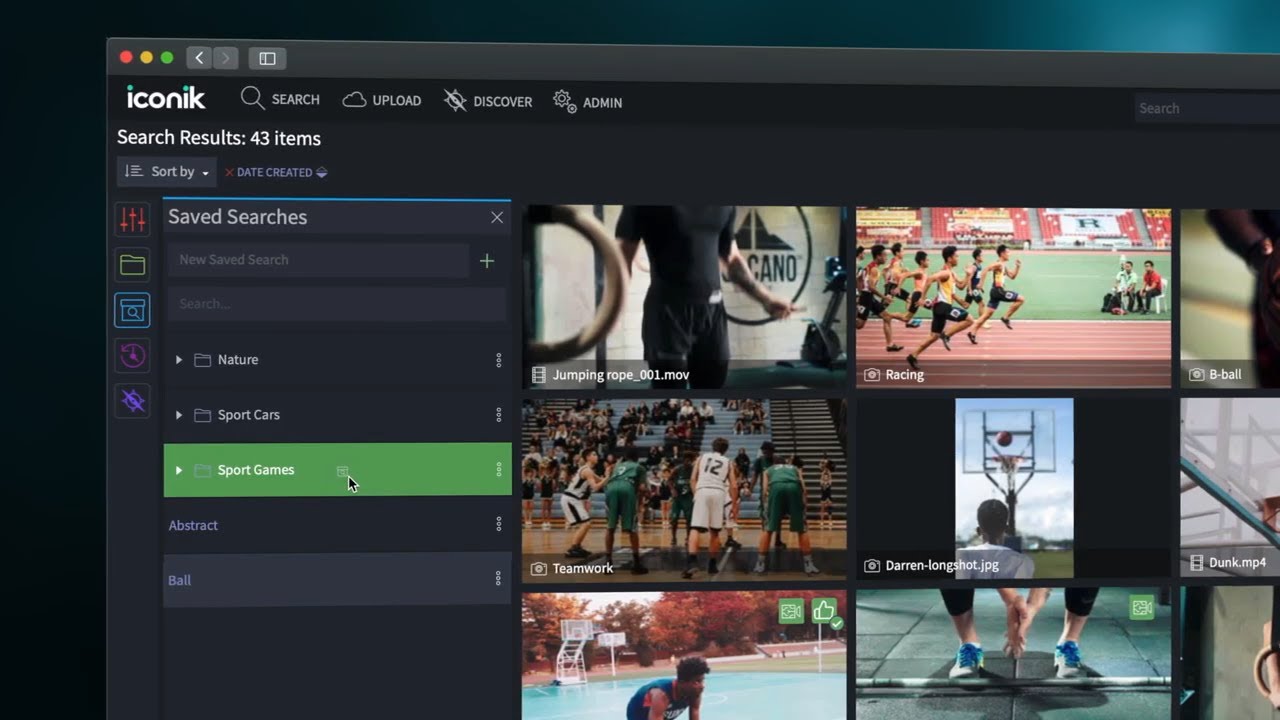Toggle DATE CREATED sort direction arrows
The width and height of the screenshot is (1280, 720).
pos(321,172)
